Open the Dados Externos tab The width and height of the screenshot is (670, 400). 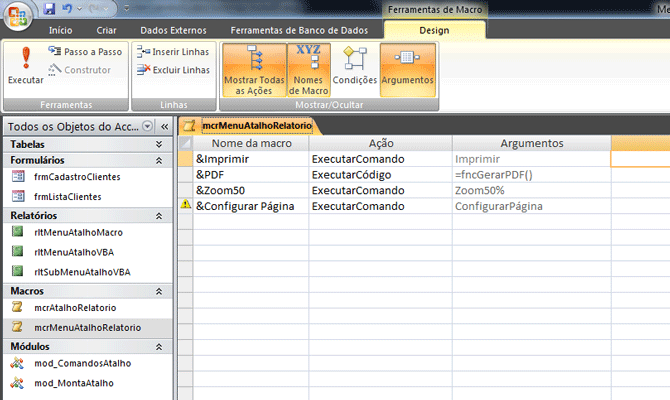(173, 30)
